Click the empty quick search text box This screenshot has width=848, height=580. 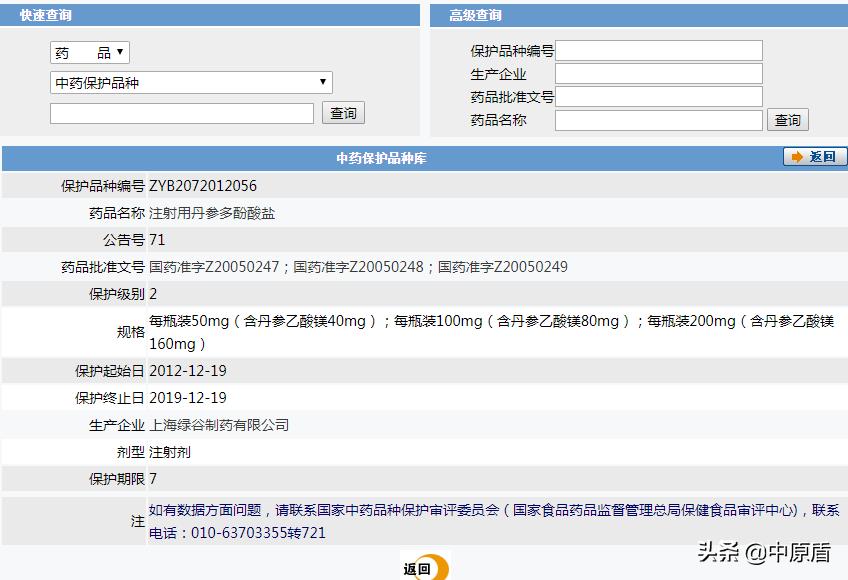tap(180, 112)
